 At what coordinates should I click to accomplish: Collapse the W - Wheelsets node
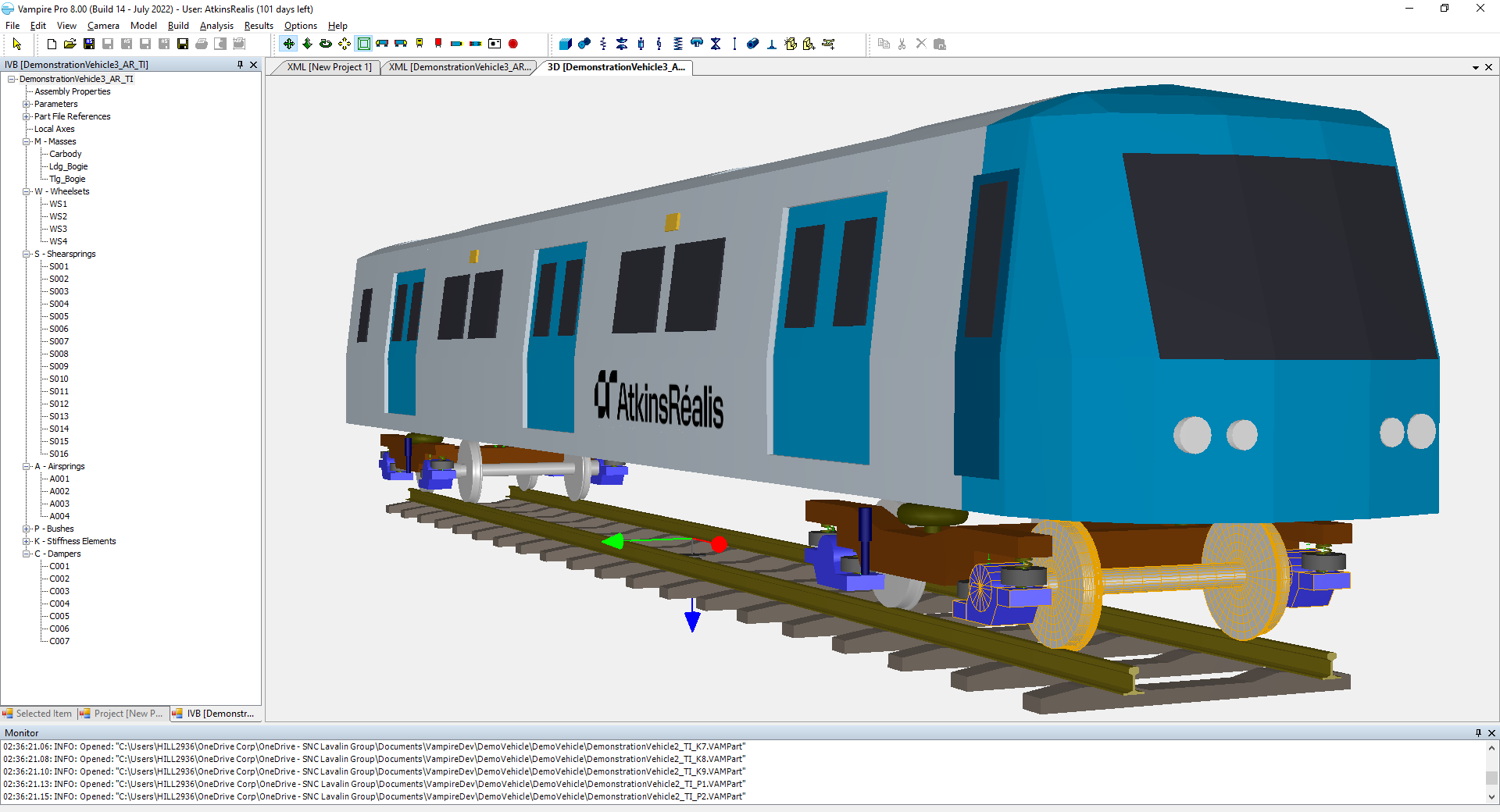[x=27, y=191]
